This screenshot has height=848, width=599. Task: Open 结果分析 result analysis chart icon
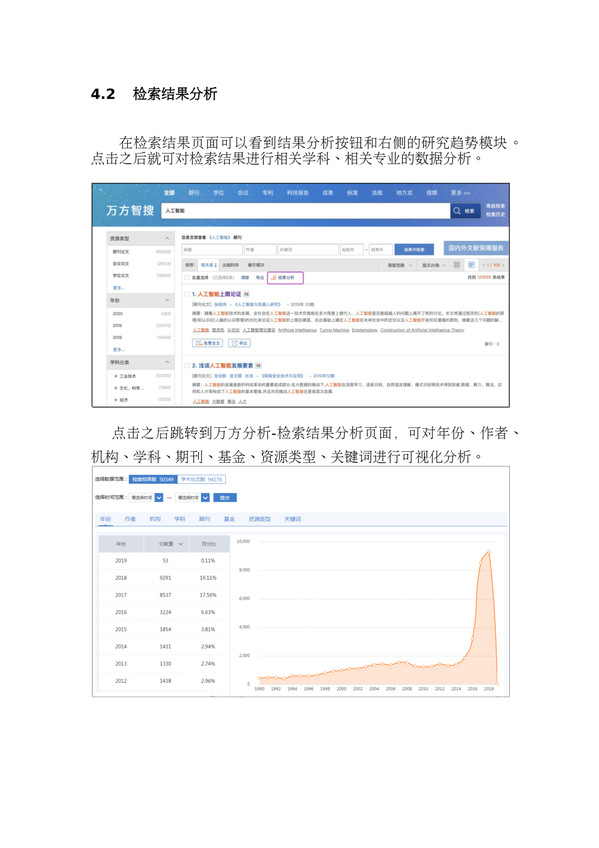click(x=285, y=277)
